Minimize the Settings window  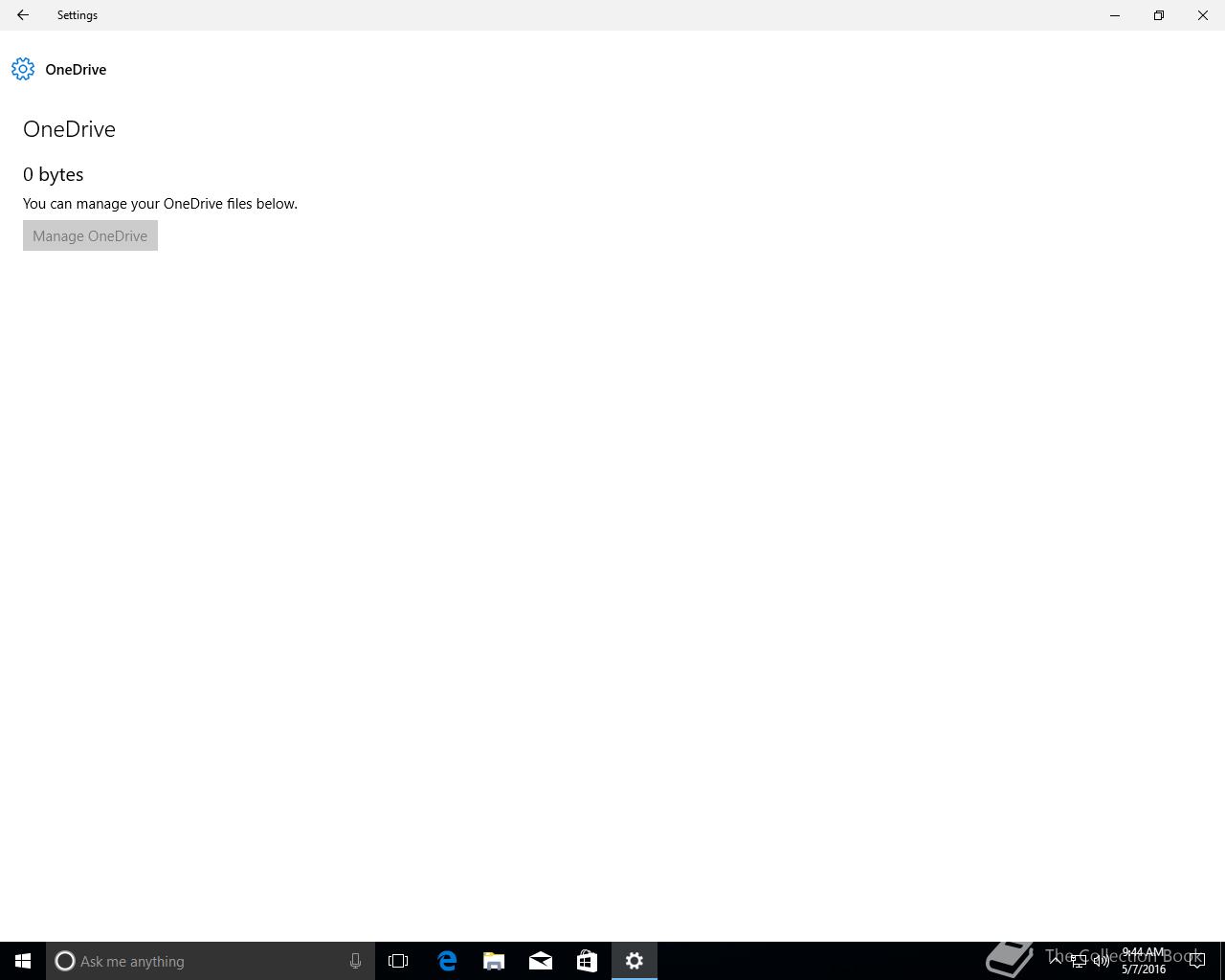[1115, 15]
